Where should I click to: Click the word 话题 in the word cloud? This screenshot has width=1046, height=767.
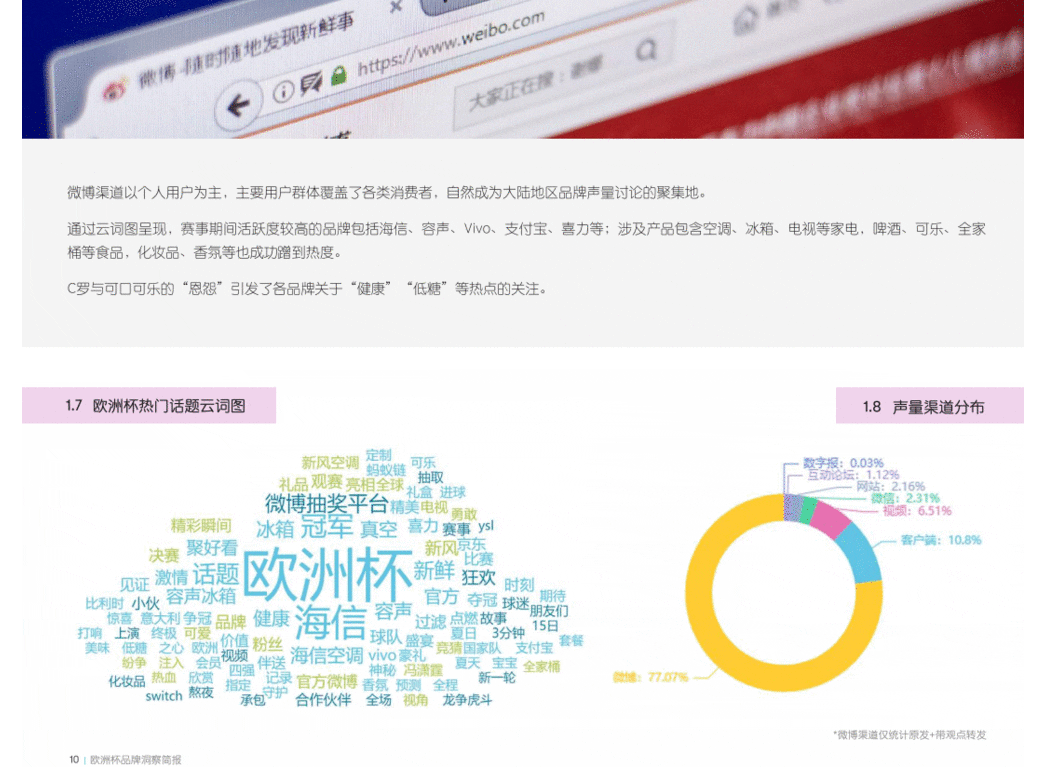point(215,574)
